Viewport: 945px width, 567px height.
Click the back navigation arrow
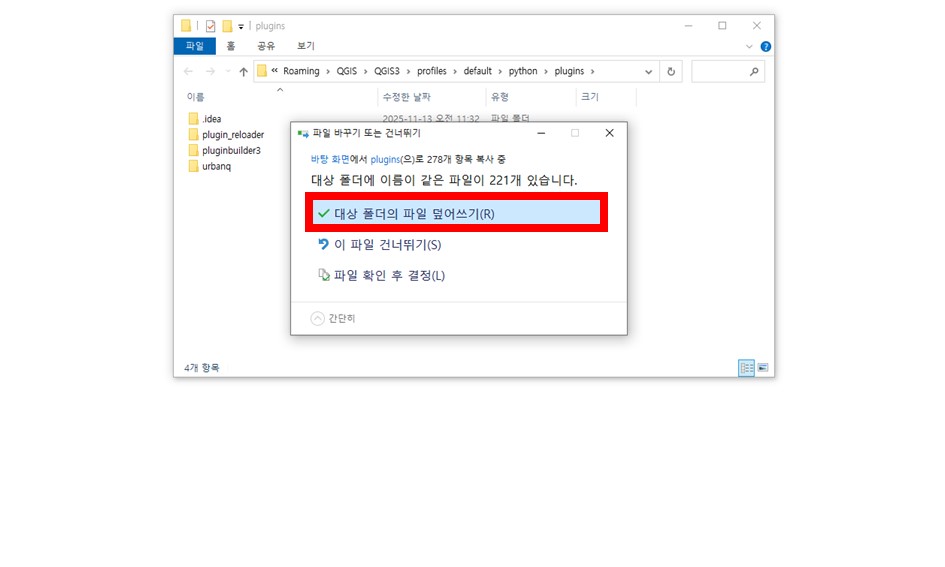[x=189, y=72]
